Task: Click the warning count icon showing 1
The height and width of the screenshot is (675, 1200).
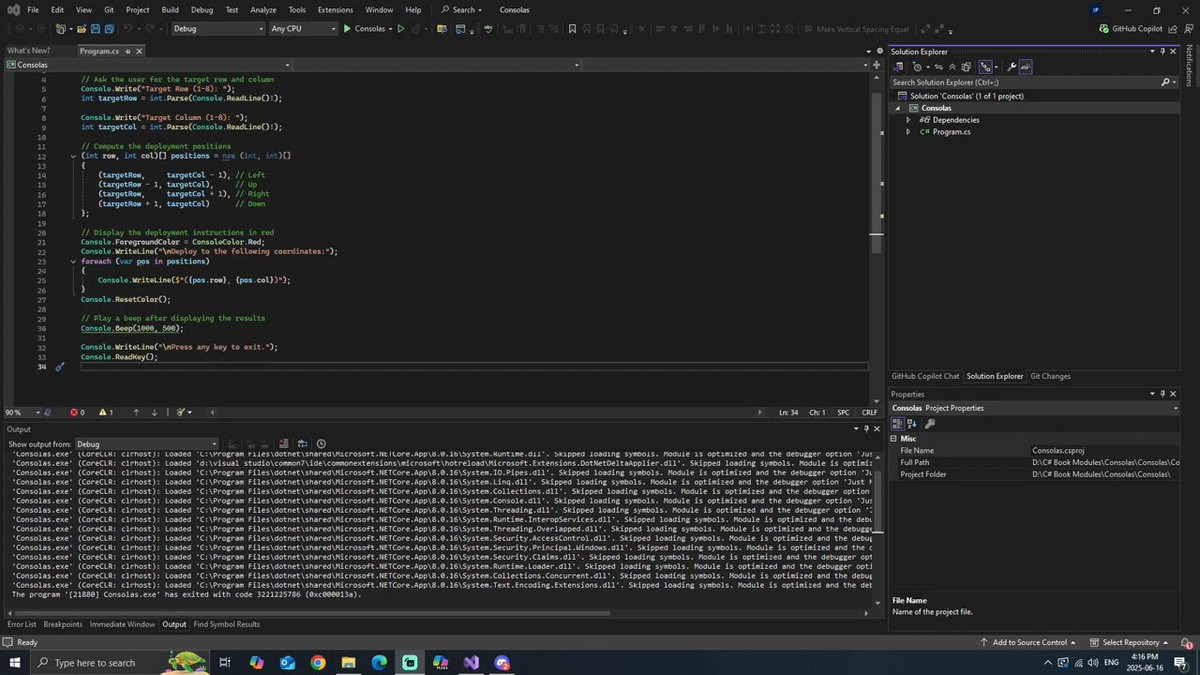Action: point(104,412)
